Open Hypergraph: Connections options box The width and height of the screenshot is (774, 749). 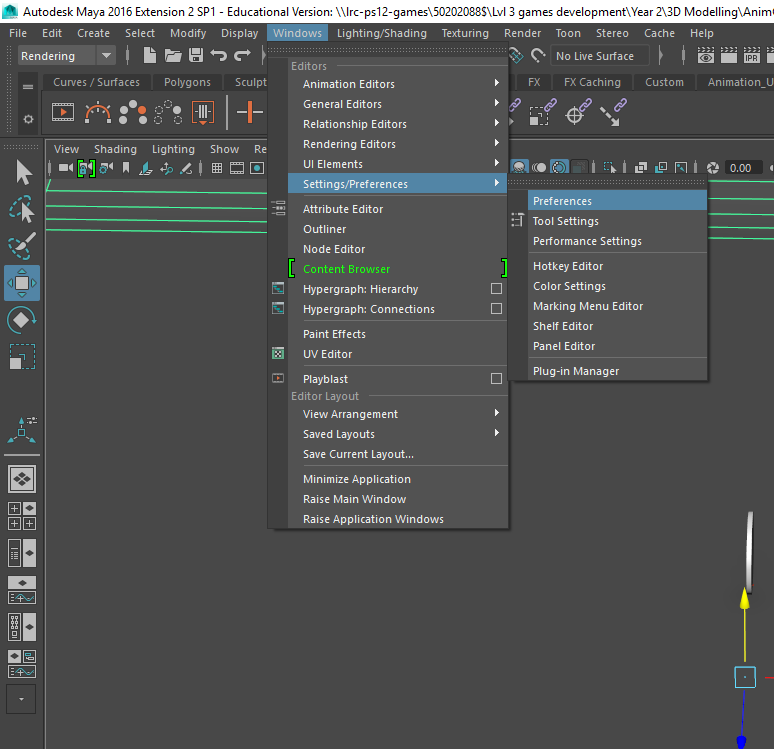tap(496, 309)
